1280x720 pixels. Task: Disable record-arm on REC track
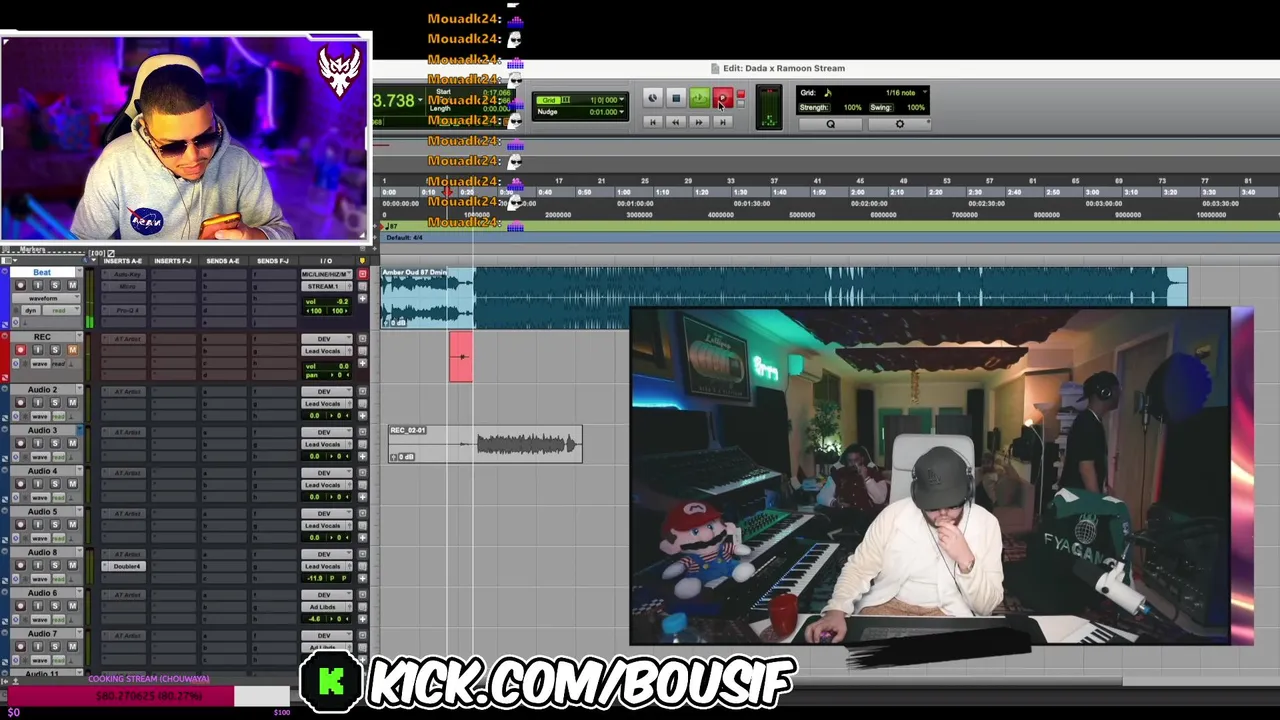tap(20, 350)
